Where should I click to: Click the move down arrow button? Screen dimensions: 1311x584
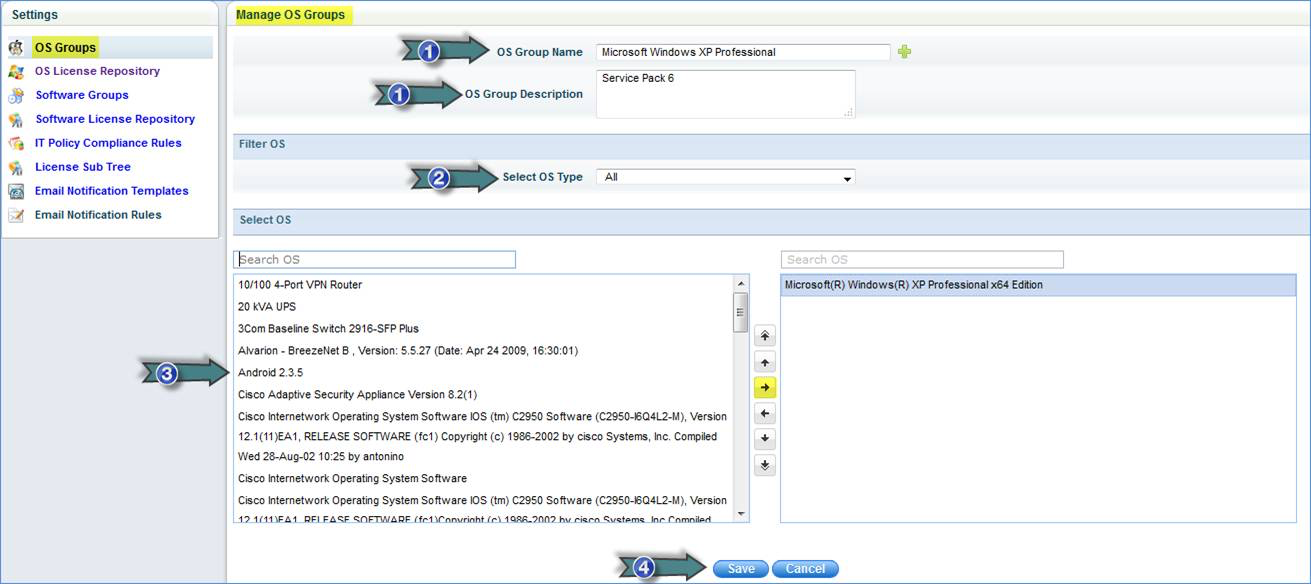coord(765,439)
